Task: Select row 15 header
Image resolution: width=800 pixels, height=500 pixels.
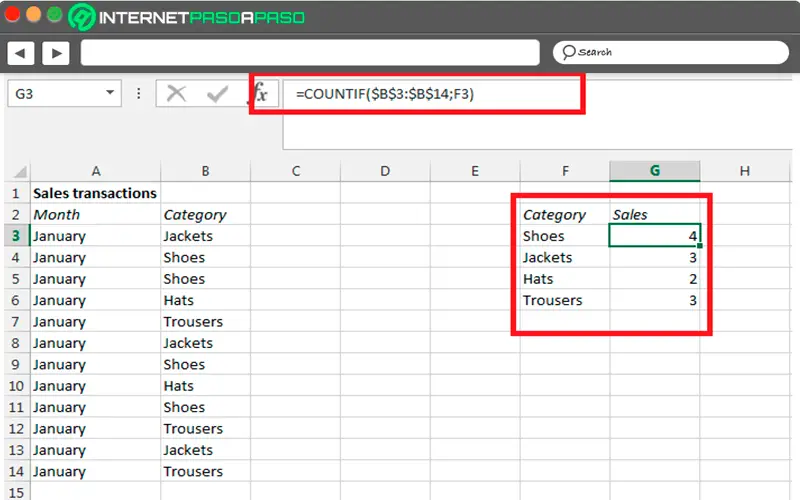Action: click(x=16, y=492)
